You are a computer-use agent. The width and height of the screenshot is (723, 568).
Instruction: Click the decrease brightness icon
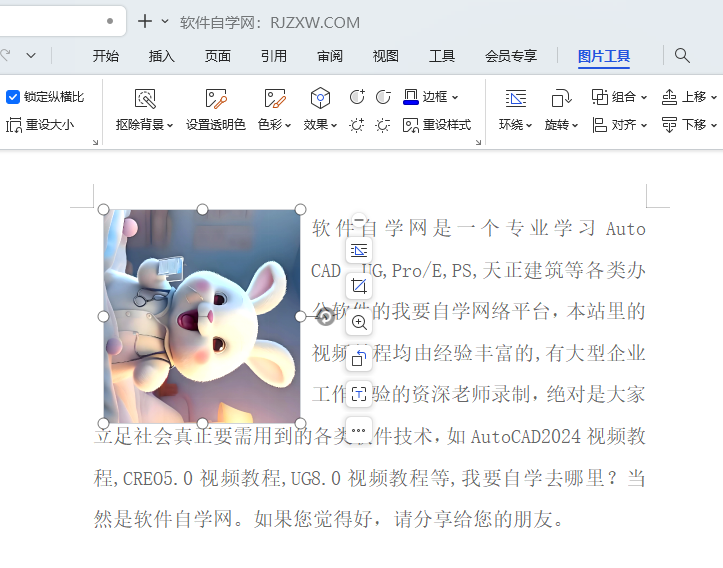point(383,125)
